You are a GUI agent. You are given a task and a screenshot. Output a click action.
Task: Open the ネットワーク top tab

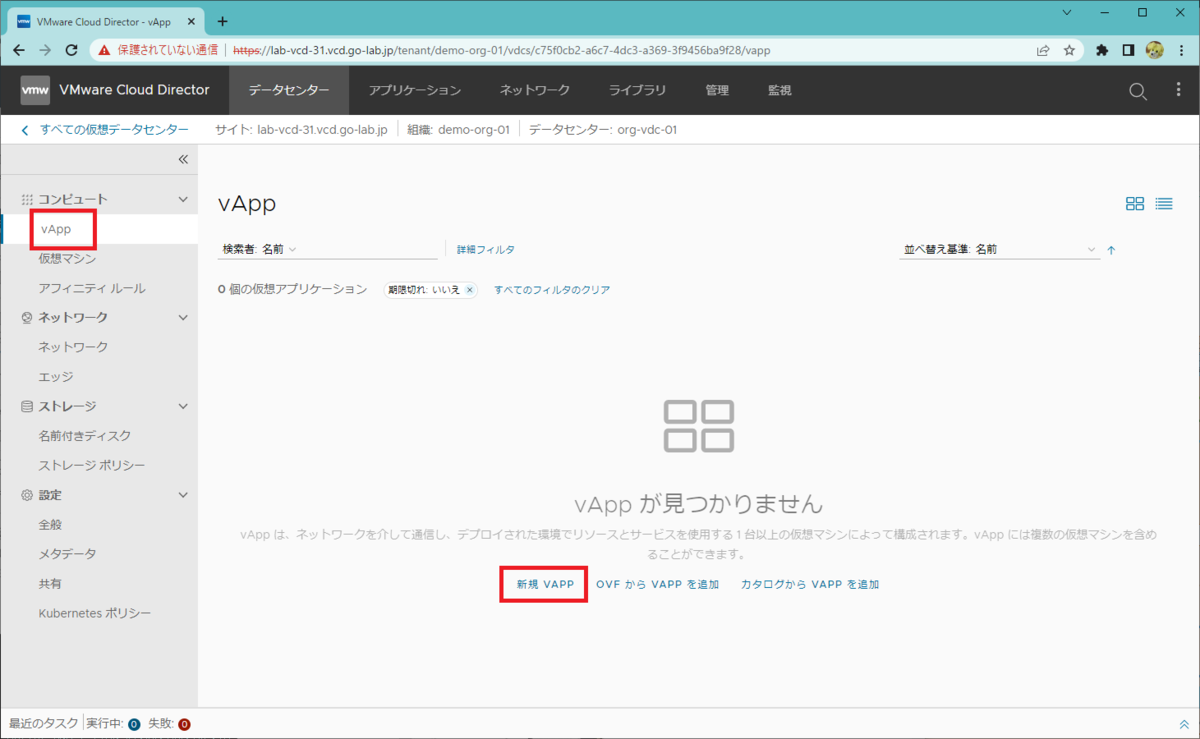535,90
